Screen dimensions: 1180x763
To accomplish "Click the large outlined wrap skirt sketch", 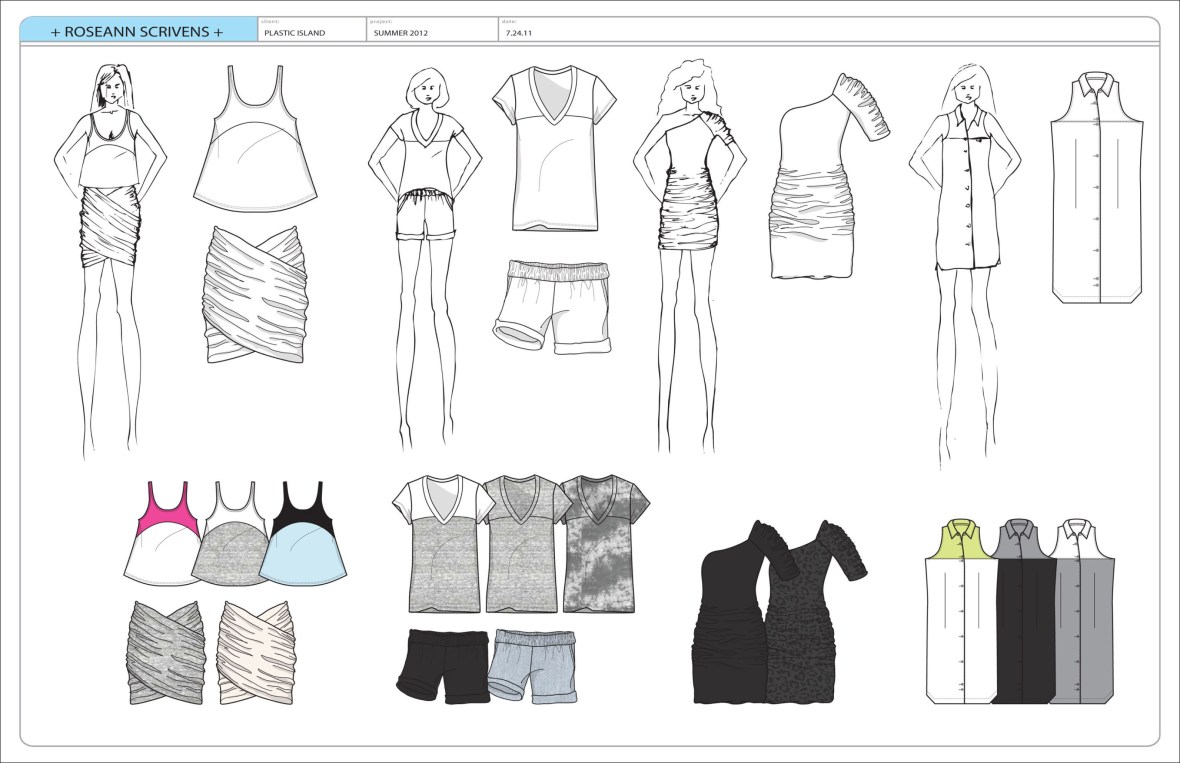I will pos(255,295).
